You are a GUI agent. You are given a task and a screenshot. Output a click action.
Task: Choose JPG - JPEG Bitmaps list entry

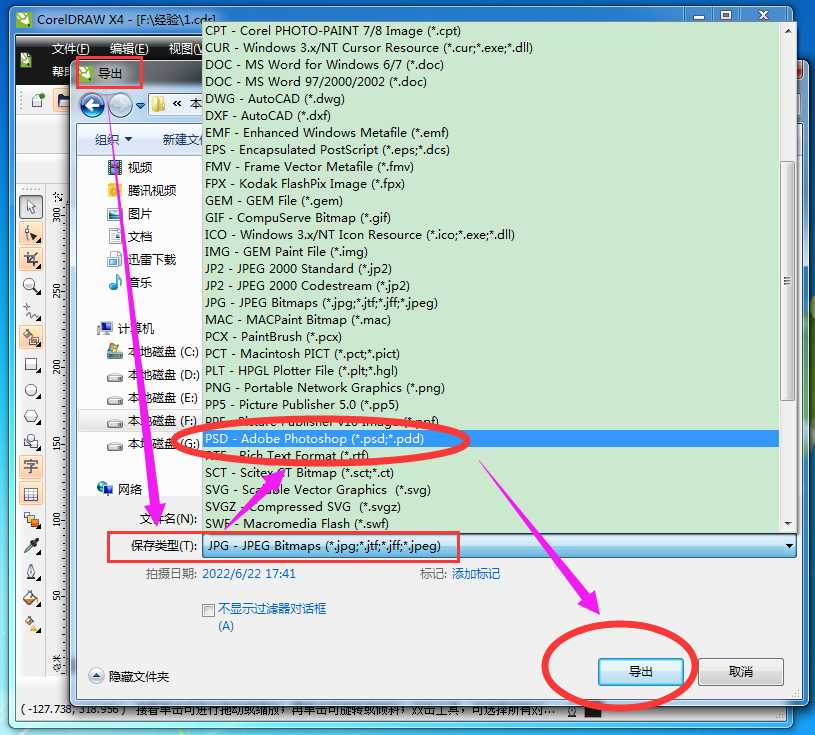pos(491,303)
